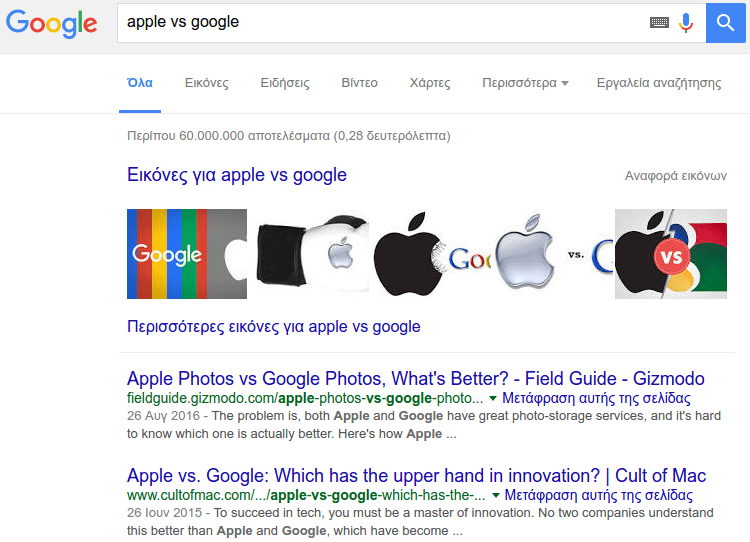The image size is (750, 542).
Task: Activate voice search microphone icon
Action: pyautogui.click(x=686, y=22)
